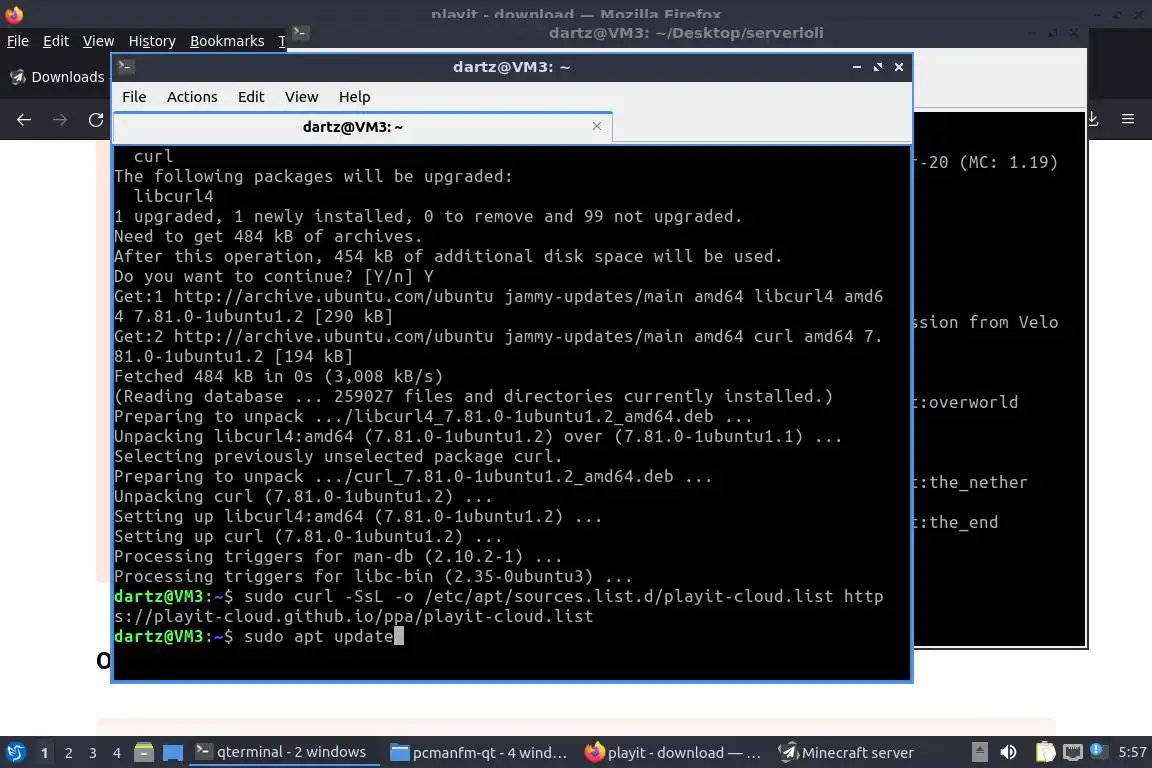Click 'Do you want to continue? [Y/n] Y'
Image resolution: width=1152 pixels, height=768 pixels.
click(x=273, y=276)
